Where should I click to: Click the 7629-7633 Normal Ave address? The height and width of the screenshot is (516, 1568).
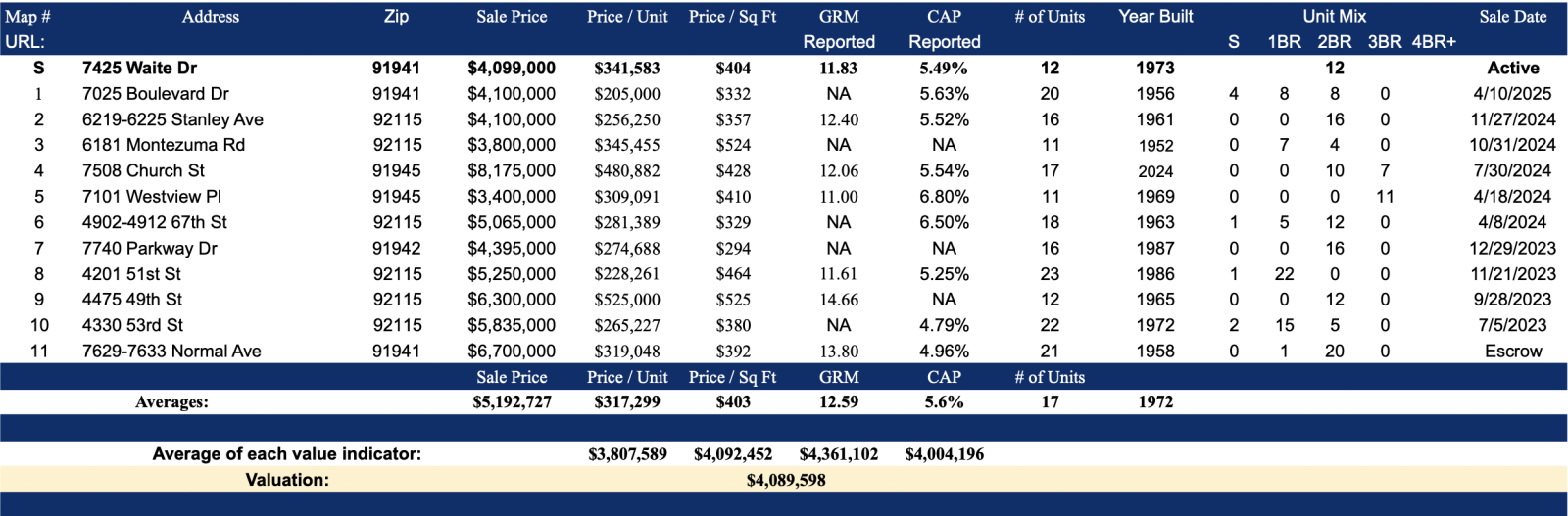[171, 352]
